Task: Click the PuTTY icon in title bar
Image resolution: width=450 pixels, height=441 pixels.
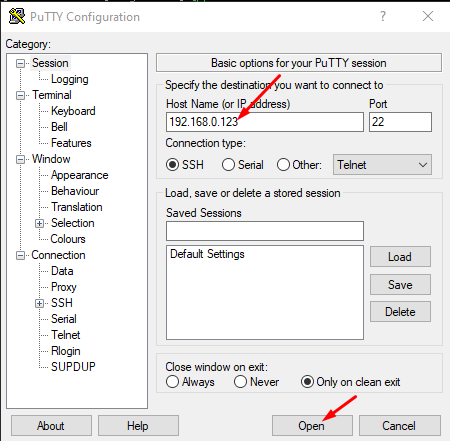Action: (17, 16)
